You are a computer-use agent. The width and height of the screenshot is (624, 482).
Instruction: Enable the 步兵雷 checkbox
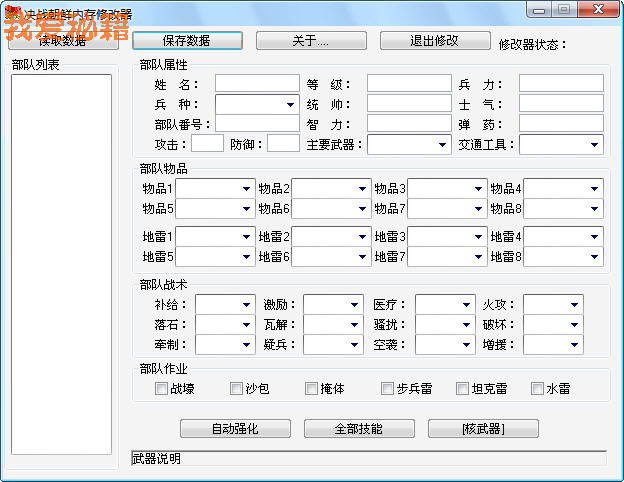(388, 388)
